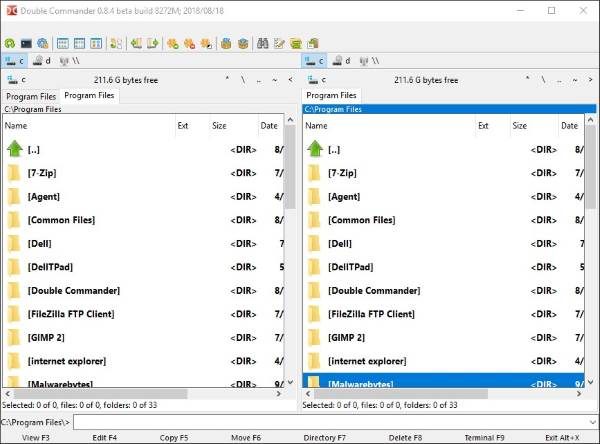Sort left panel by Name column header
The width and height of the screenshot is (600, 444).
88,126
